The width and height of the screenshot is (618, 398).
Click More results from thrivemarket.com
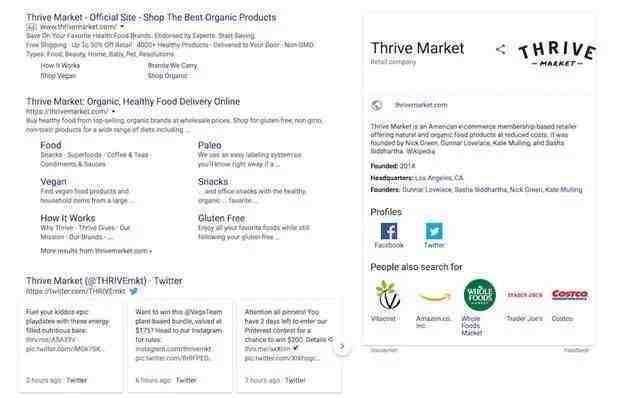point(96,251)
